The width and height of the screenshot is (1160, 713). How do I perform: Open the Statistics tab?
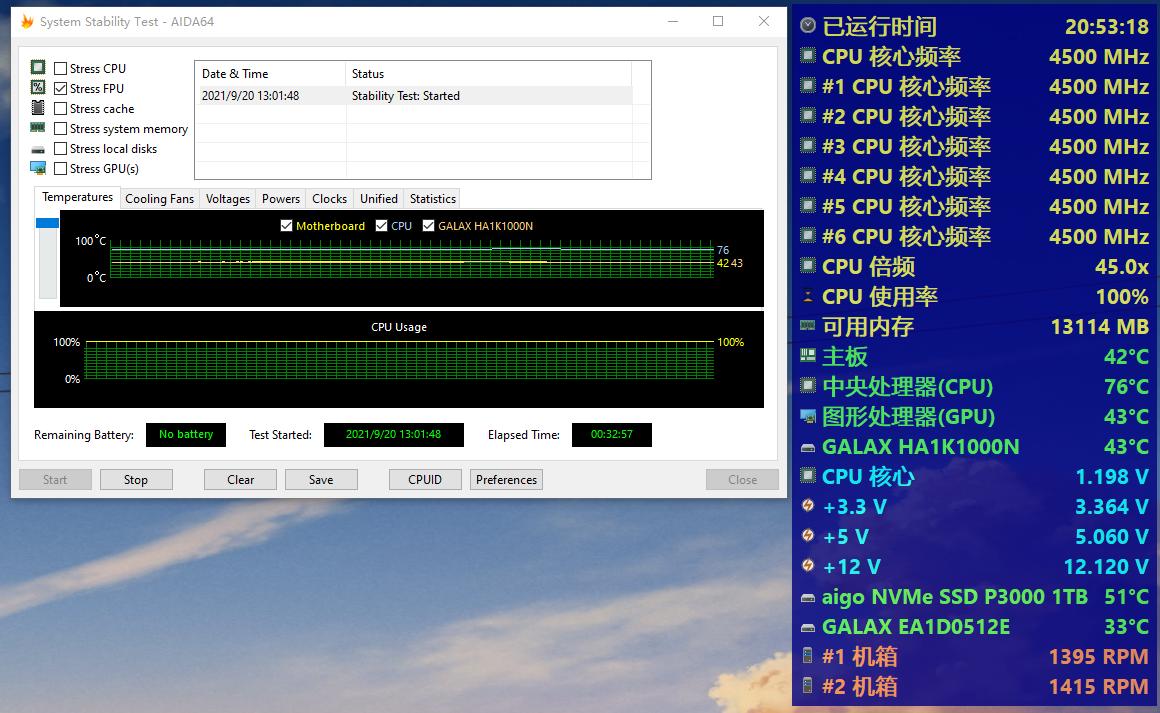click(432, 199)
